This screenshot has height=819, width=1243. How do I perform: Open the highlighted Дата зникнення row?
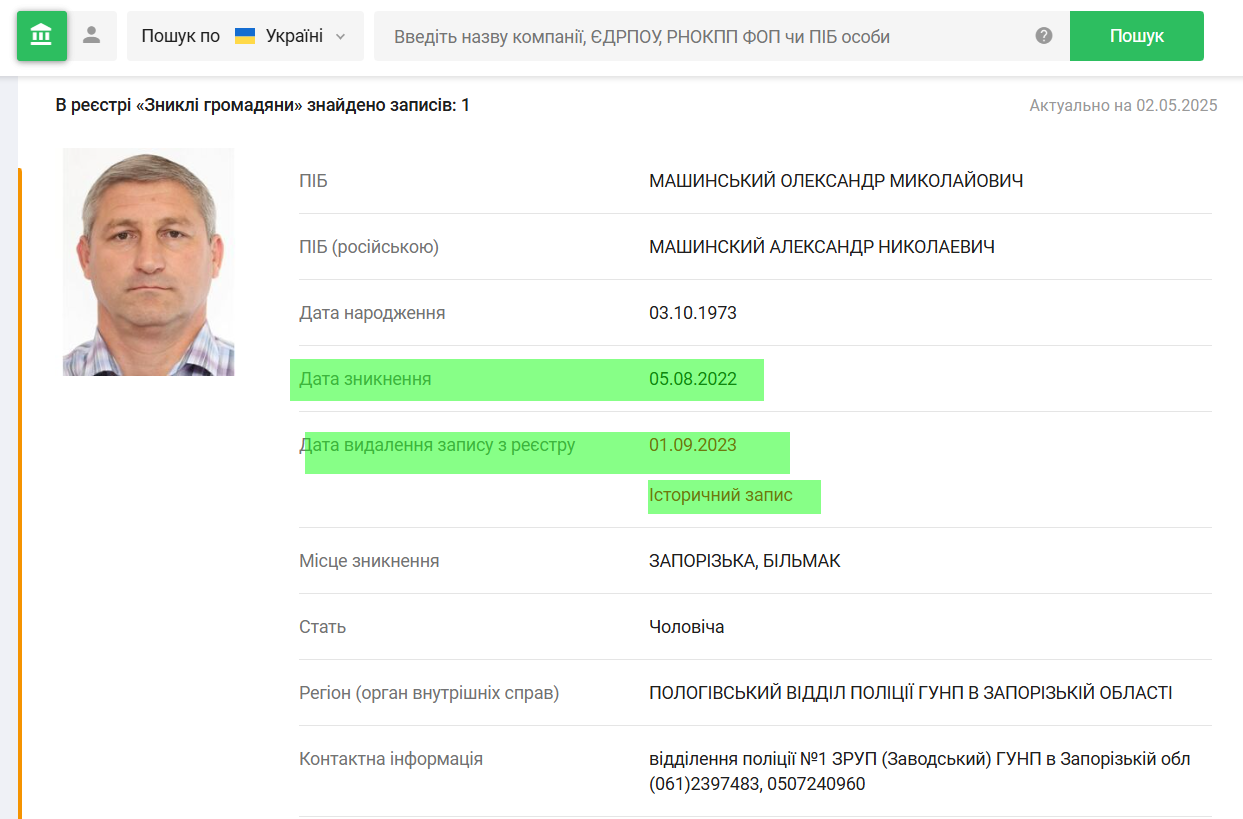point(527,380)
